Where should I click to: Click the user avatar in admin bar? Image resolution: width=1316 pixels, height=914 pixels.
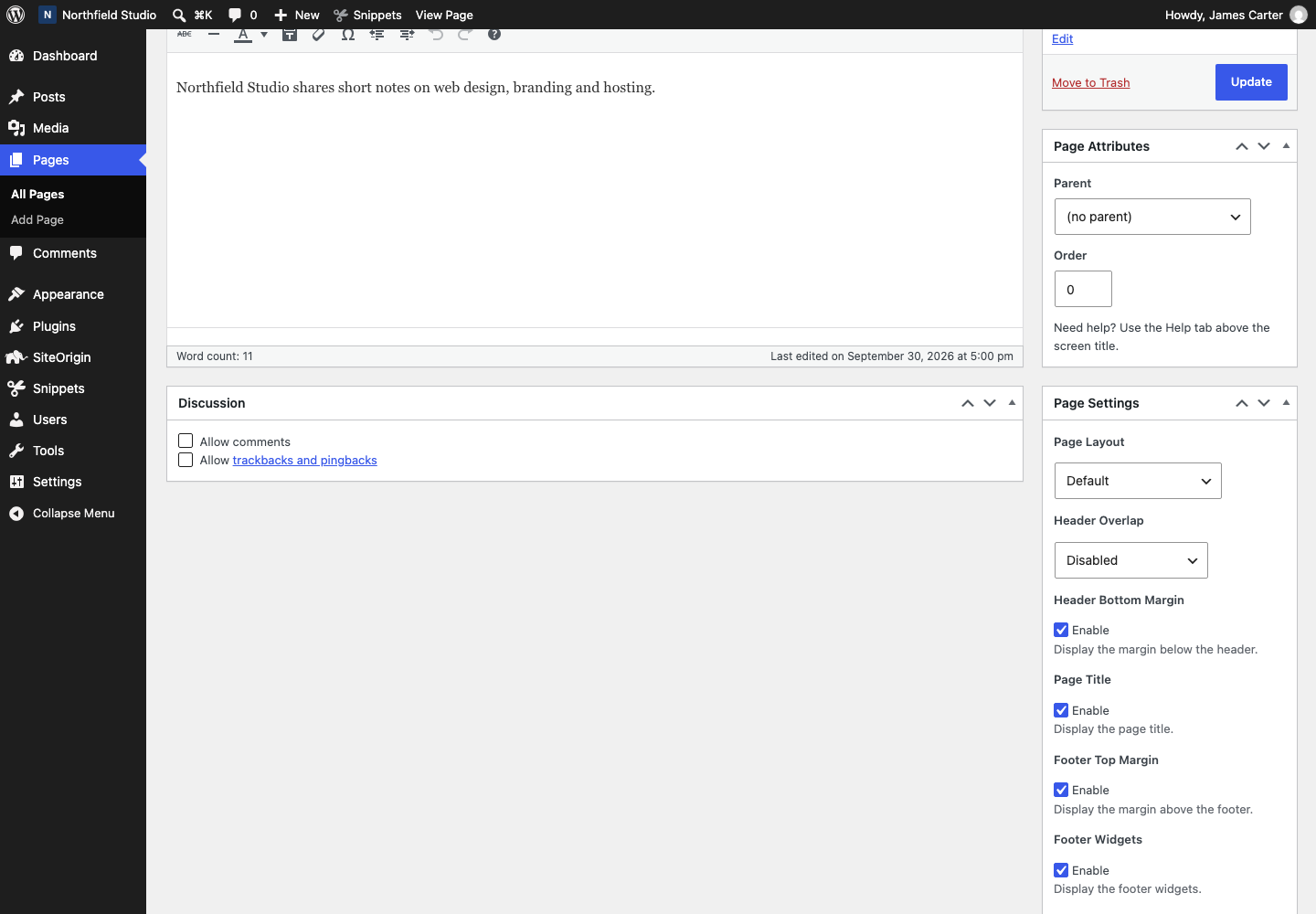coord(1299,15)
